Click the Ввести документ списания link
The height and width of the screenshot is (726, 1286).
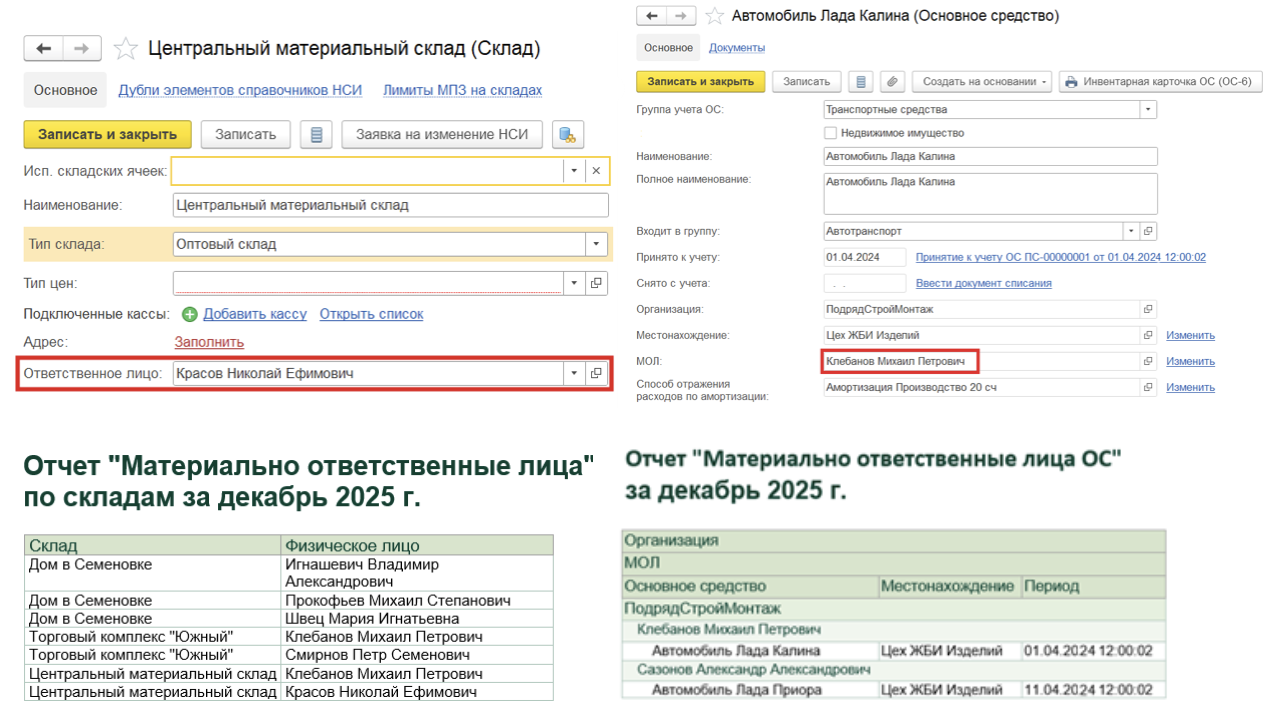[x=983, y=283]
